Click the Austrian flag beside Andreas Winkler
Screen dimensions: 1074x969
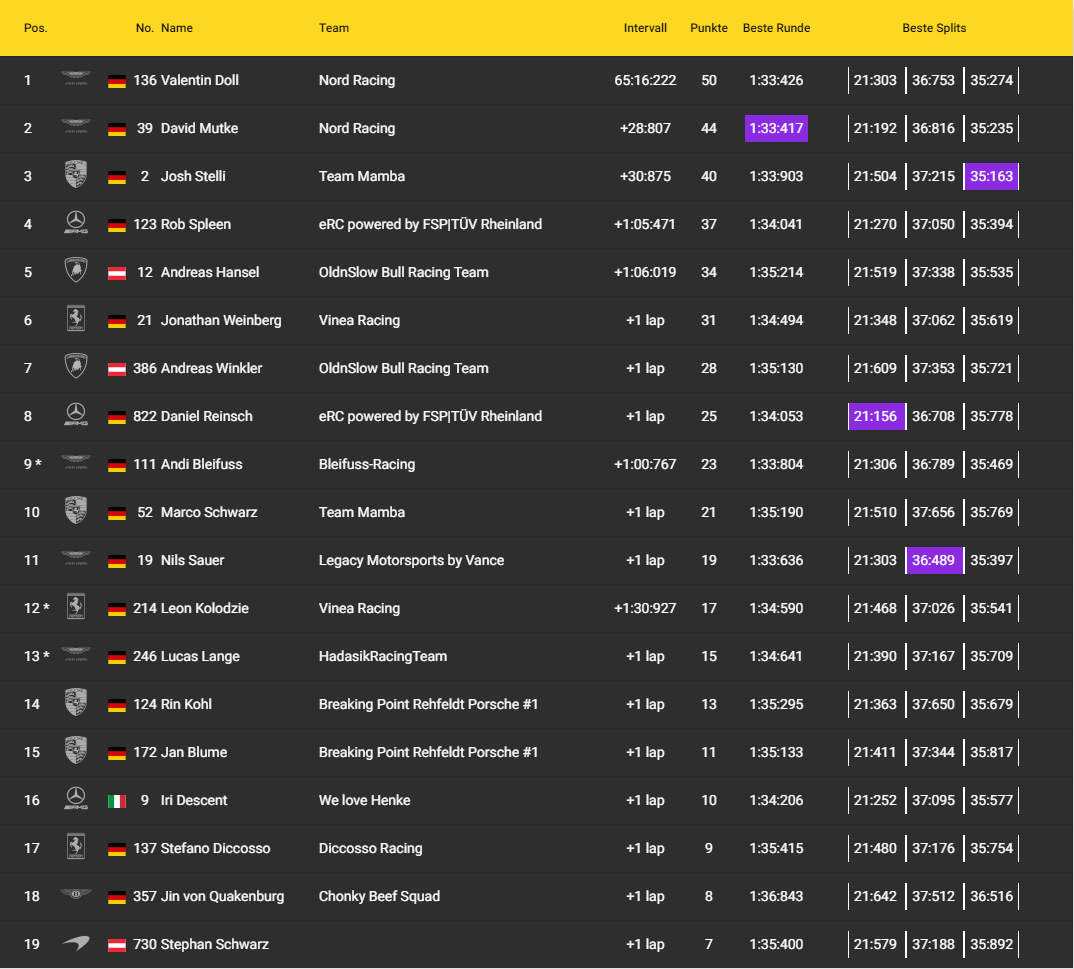tap(117, 368)
